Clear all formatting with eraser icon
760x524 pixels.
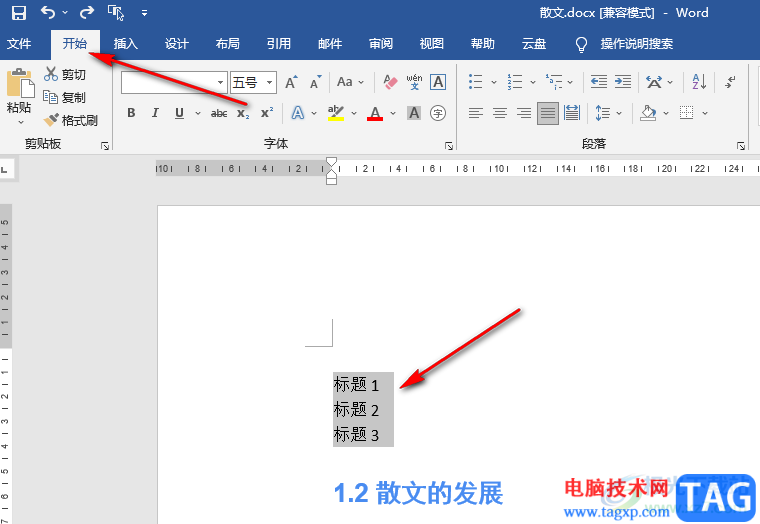pyautogui.click(x=390, y=82)
